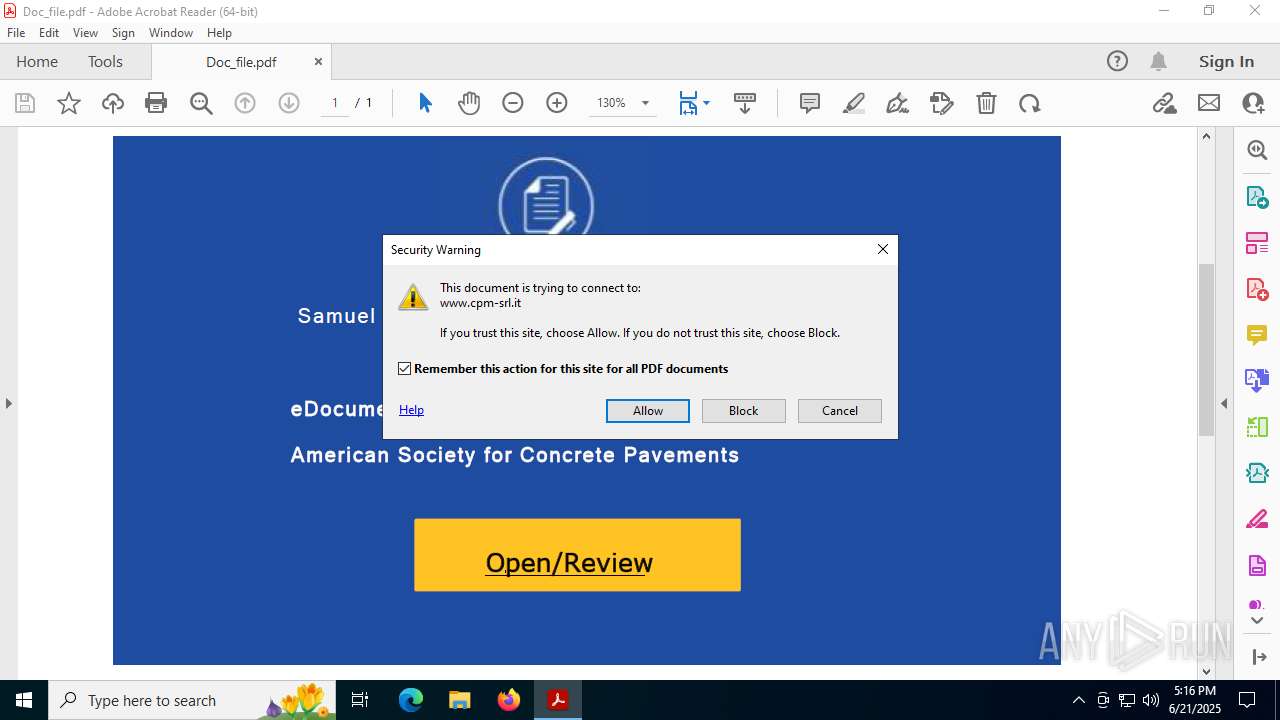The height and width of the screenshot is (720, 1280).
Task: Open the Help question mark icon
Action: (x=1117, y=61)
